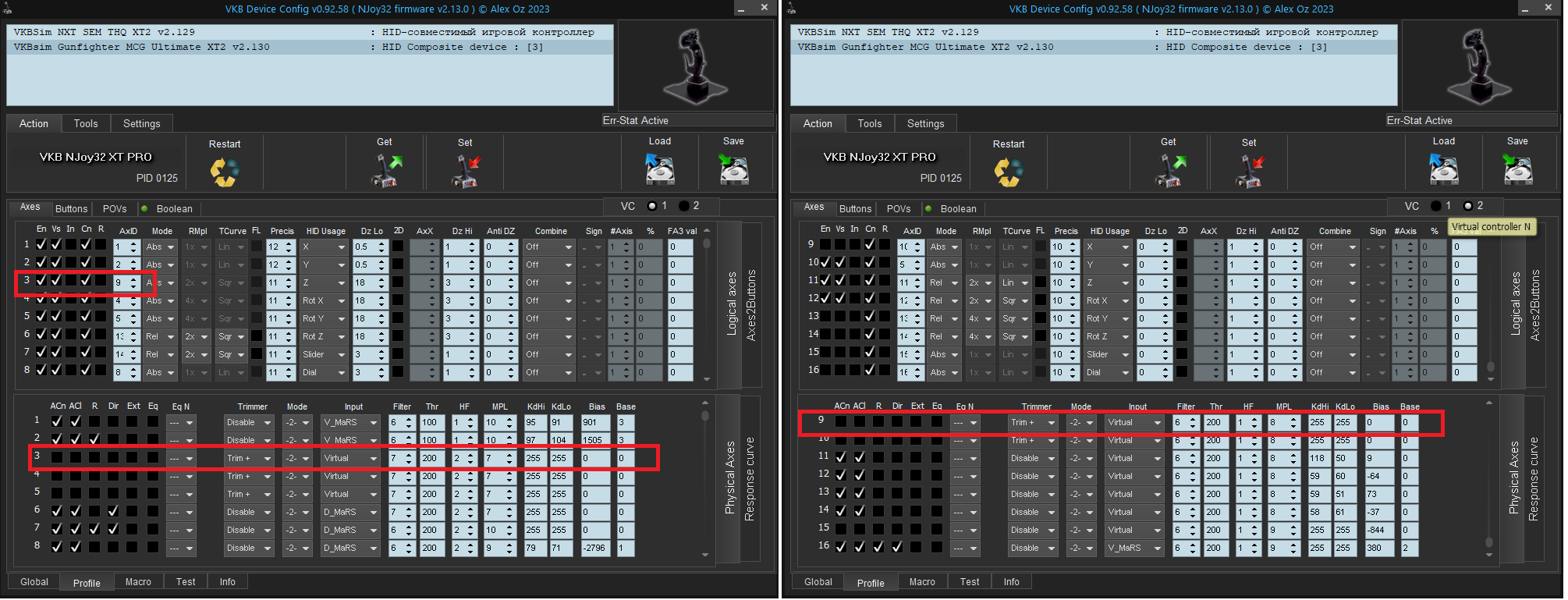Select VC radio button 2 in the left window
This screenshot has width=1568, height=600.
[x=684, y=206]
